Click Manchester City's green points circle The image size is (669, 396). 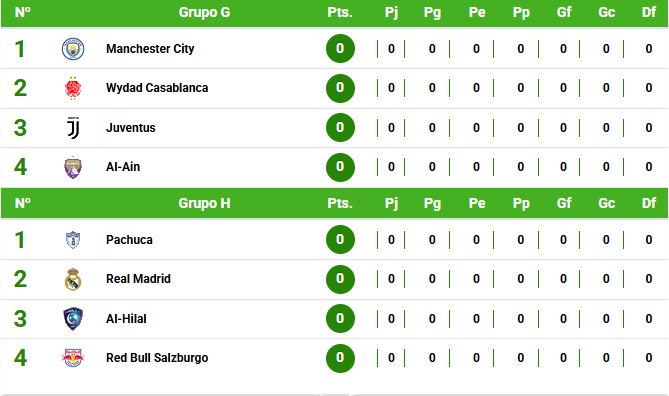(x=340, y=49)
